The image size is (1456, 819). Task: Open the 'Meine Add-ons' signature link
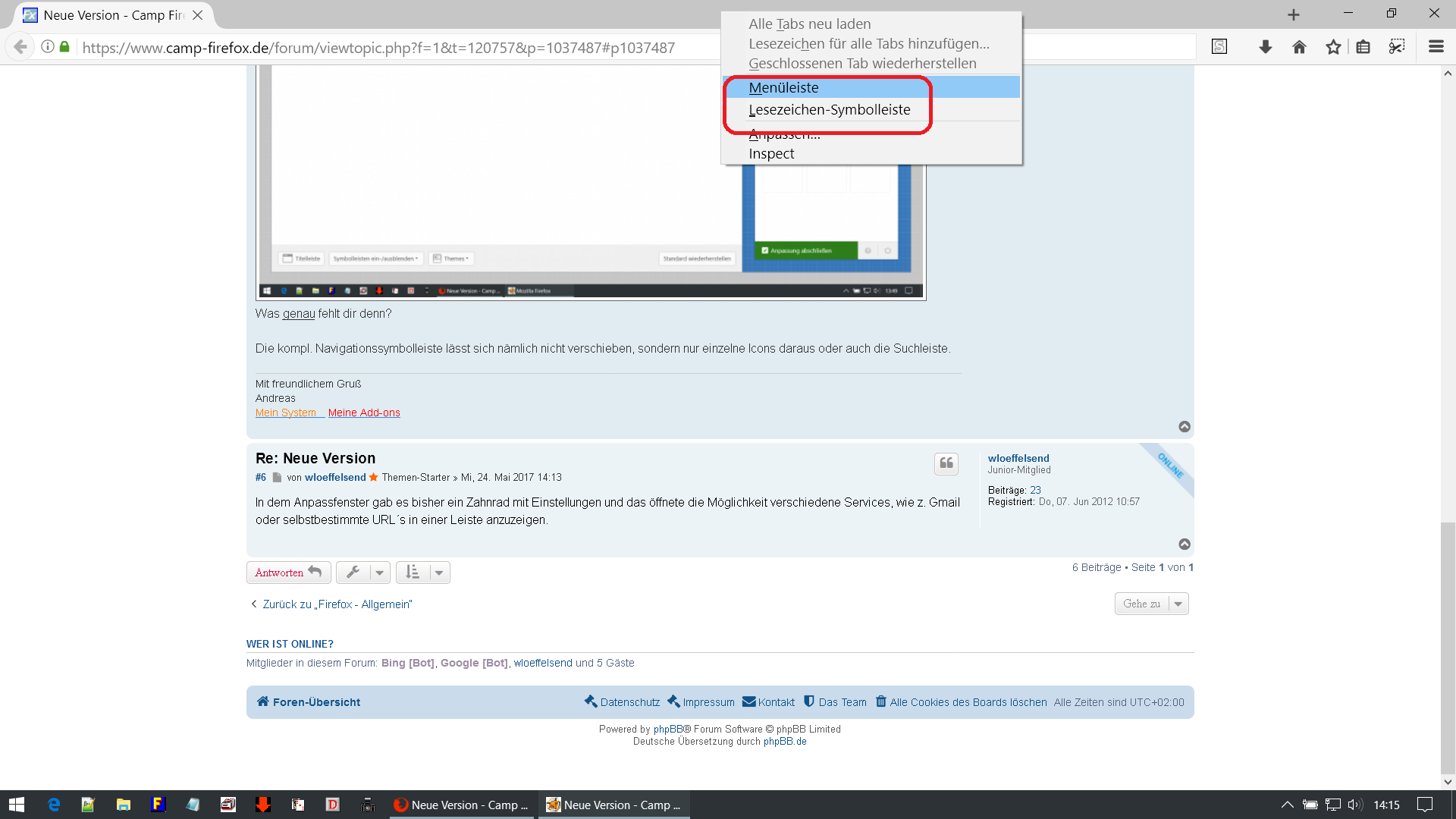click(x=364, y=413)
